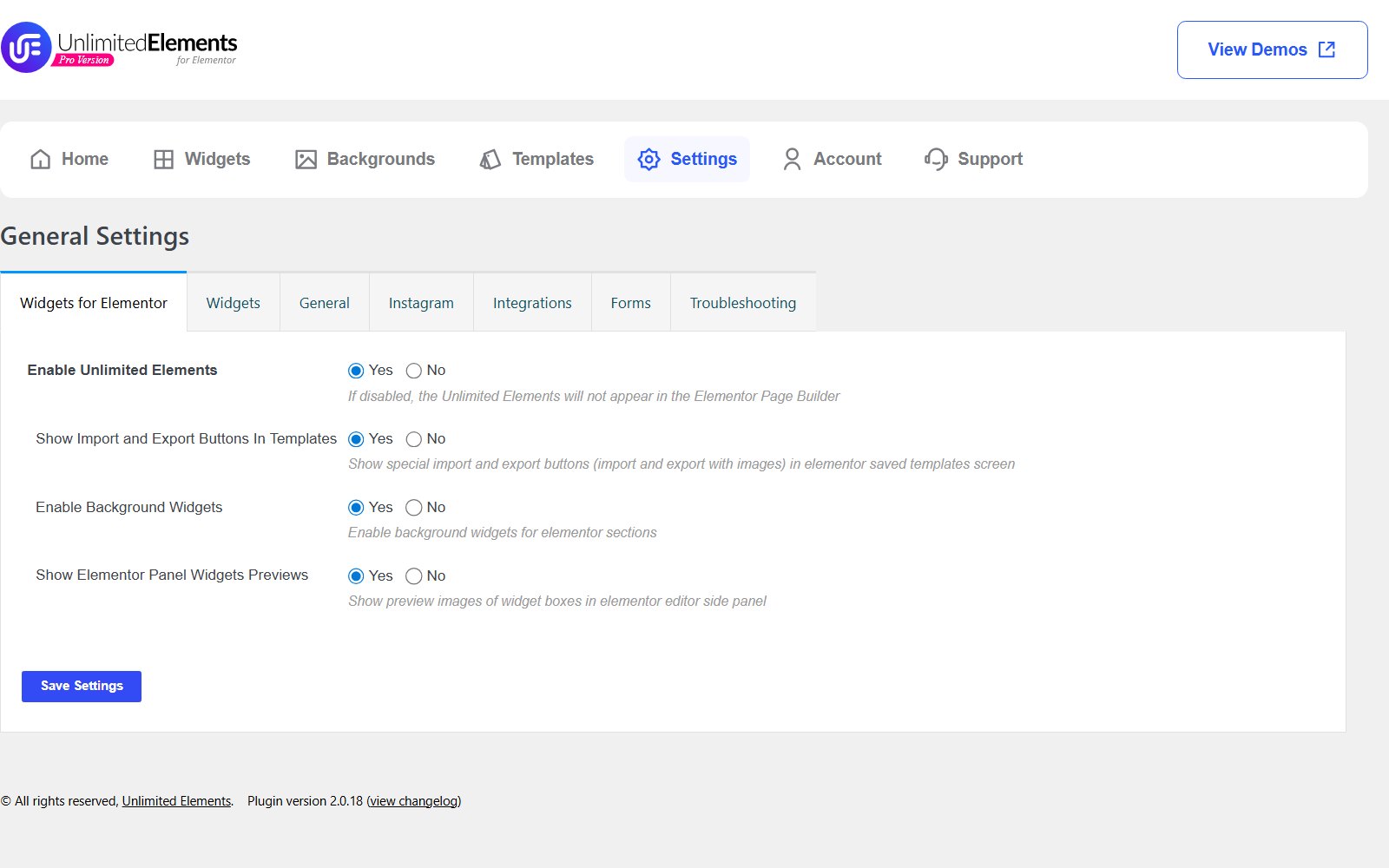
Task: Click the Templates icon
Action: (490, 159)
